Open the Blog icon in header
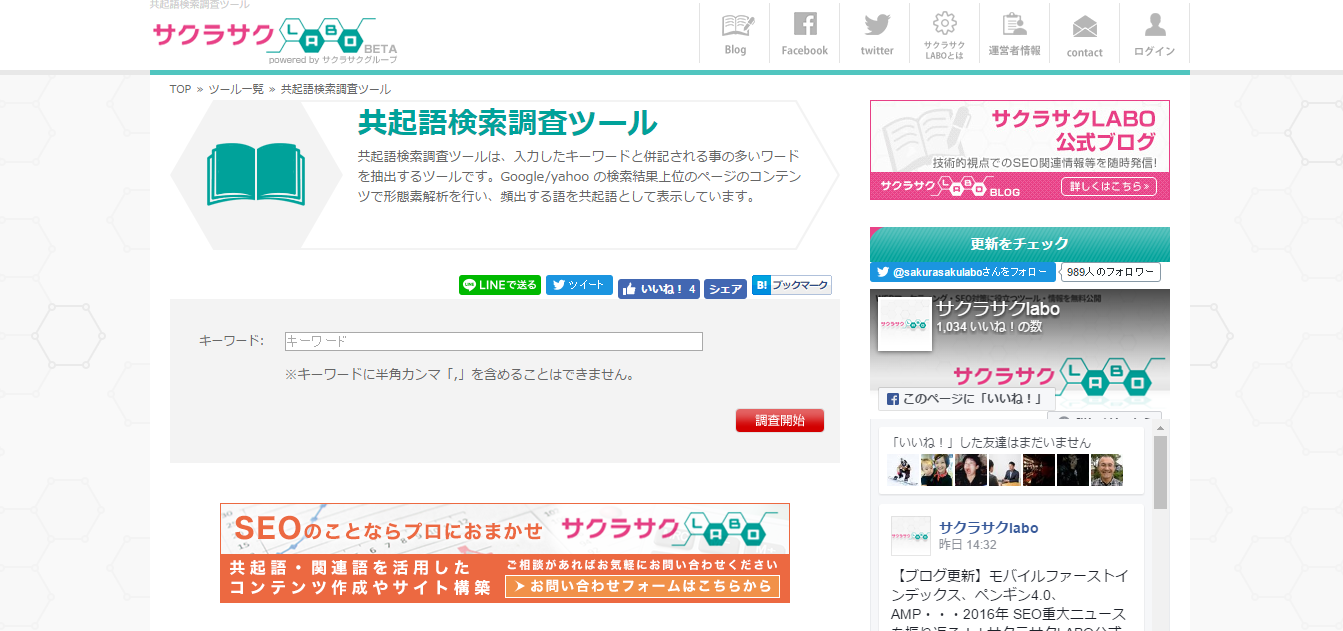The height and width of the screenshot is (631, 1343). (x=735, y=33)
